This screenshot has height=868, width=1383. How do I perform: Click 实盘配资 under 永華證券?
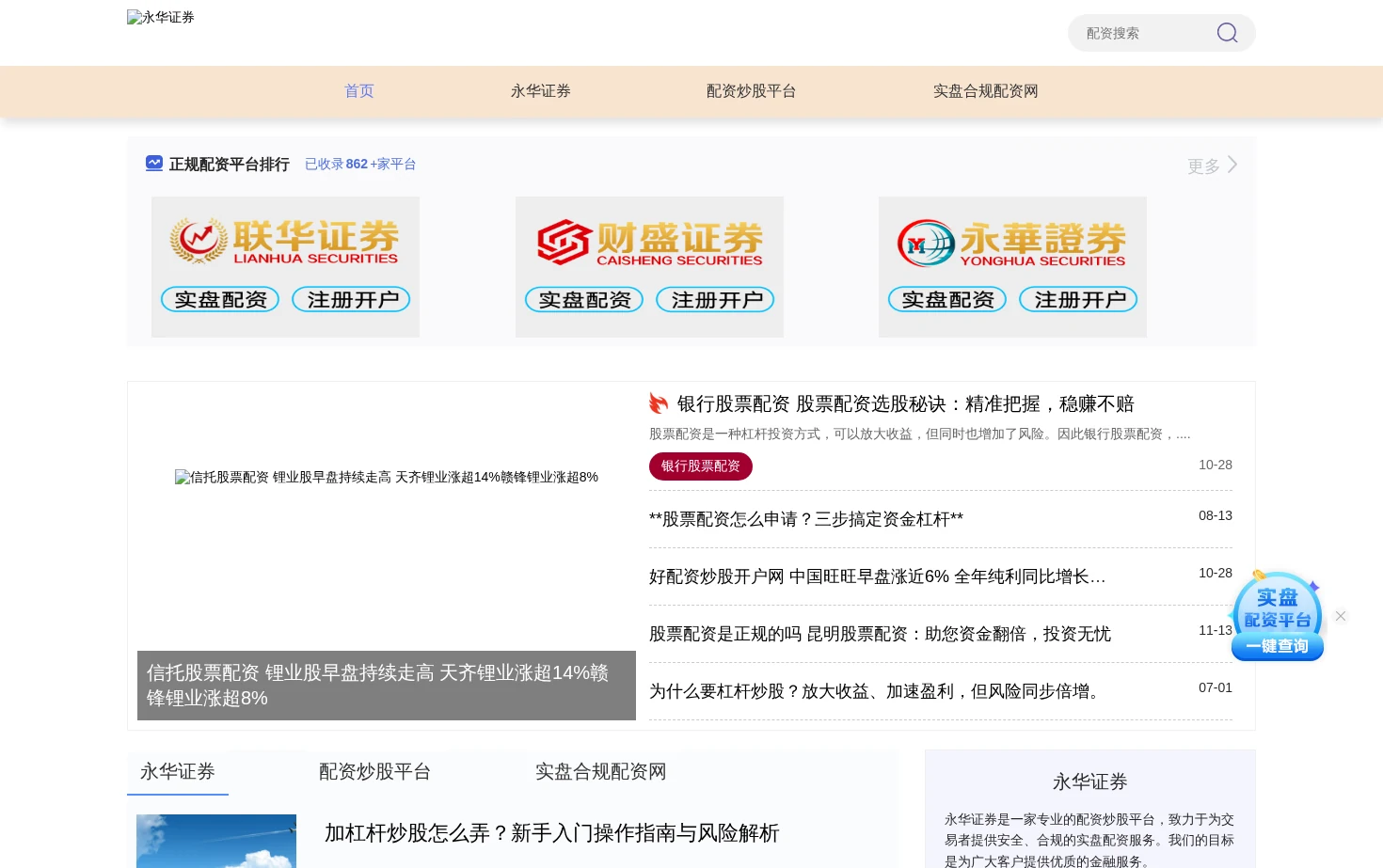click(947, 300)
